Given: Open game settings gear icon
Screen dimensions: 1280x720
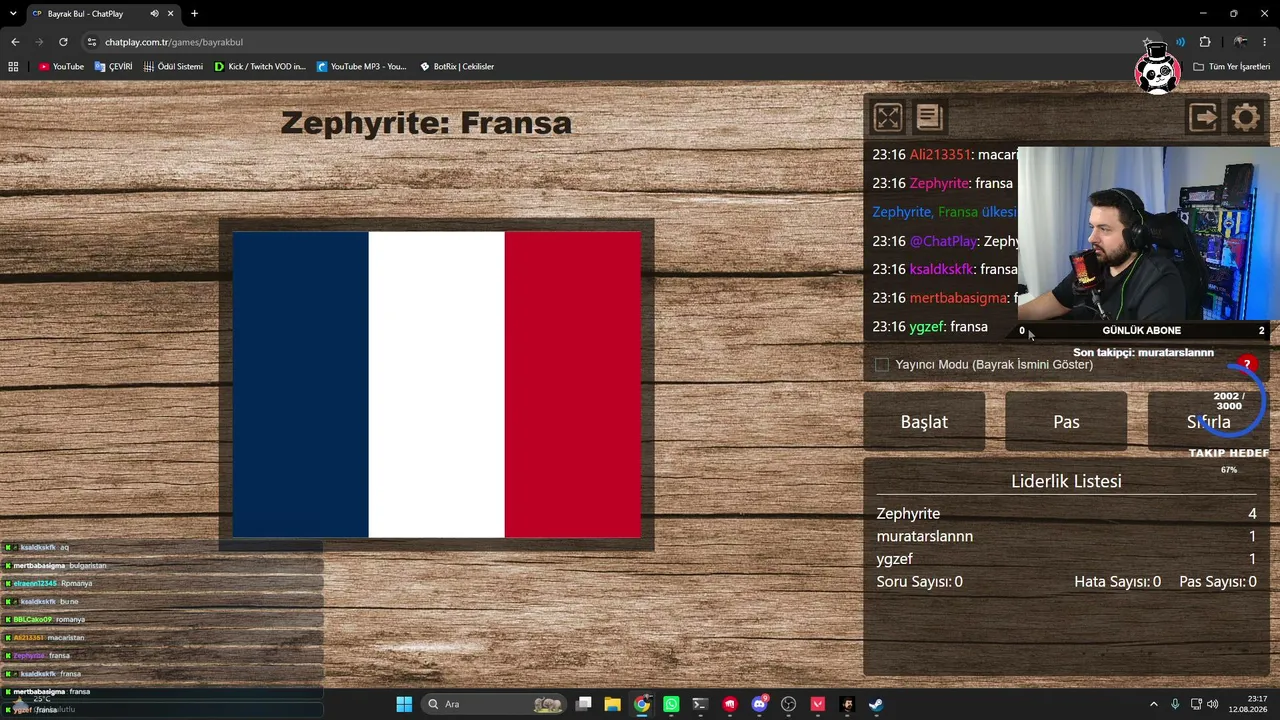Looking at the screenshot, I should [1246, 118].
